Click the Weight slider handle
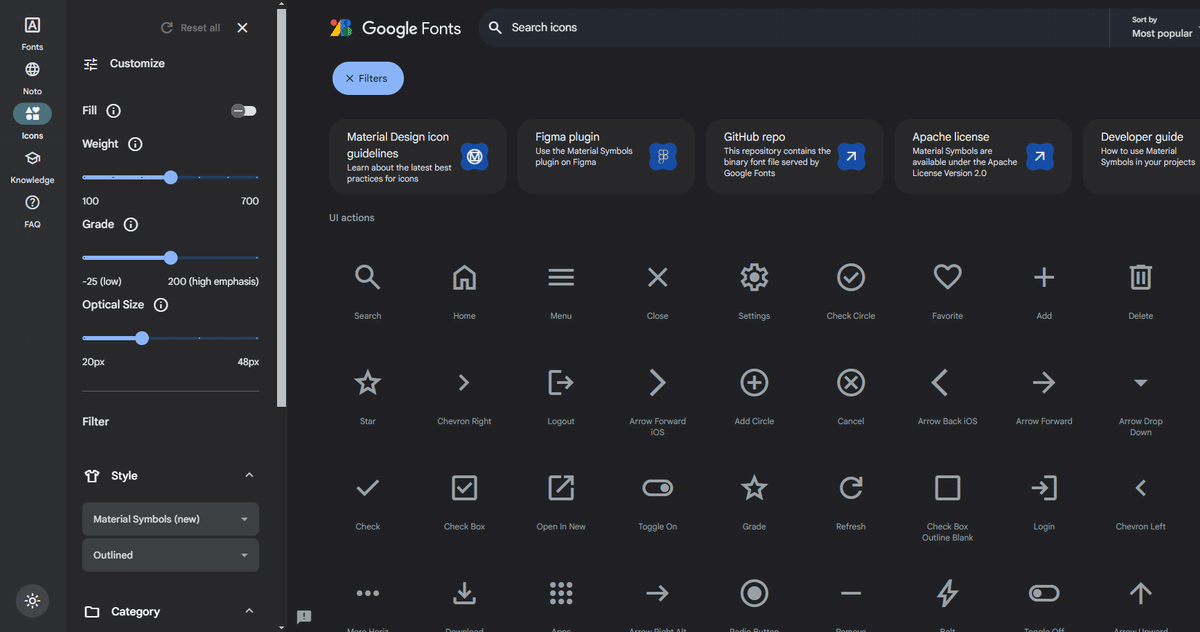Screen dimensions: 1200x632 tap(170, 177)
